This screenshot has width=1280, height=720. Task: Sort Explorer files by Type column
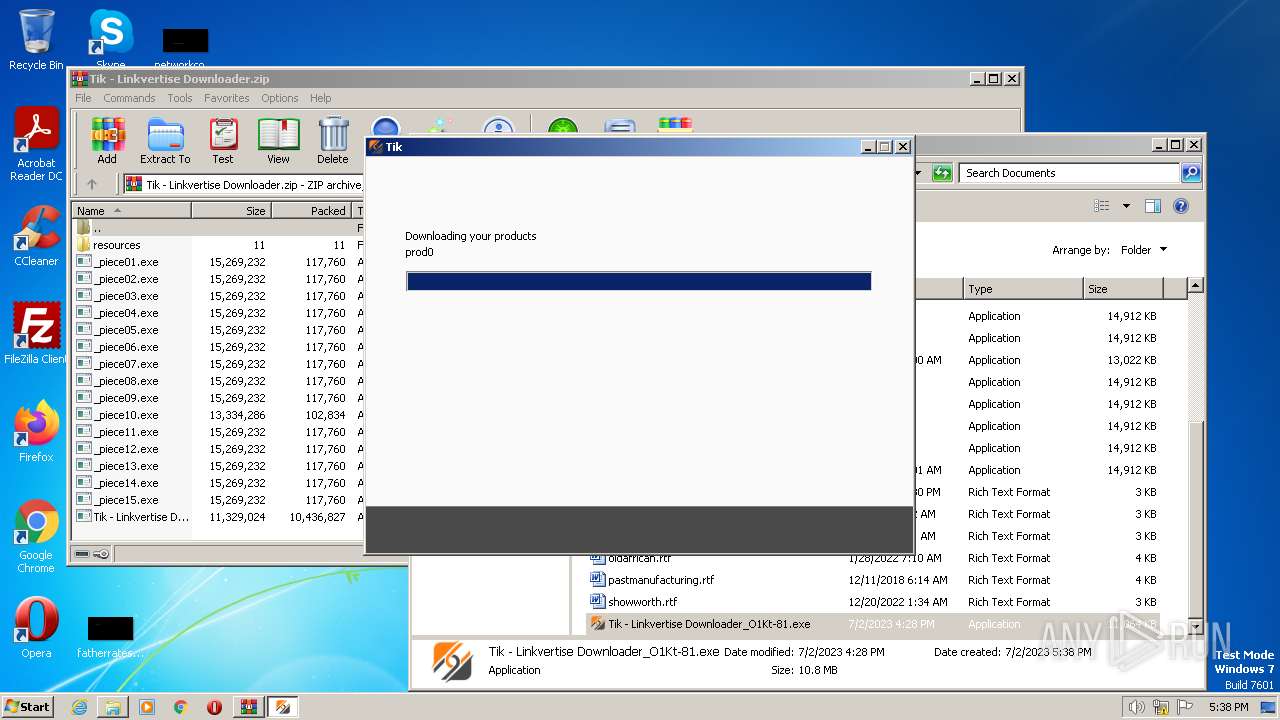(x=1023, y=289)
